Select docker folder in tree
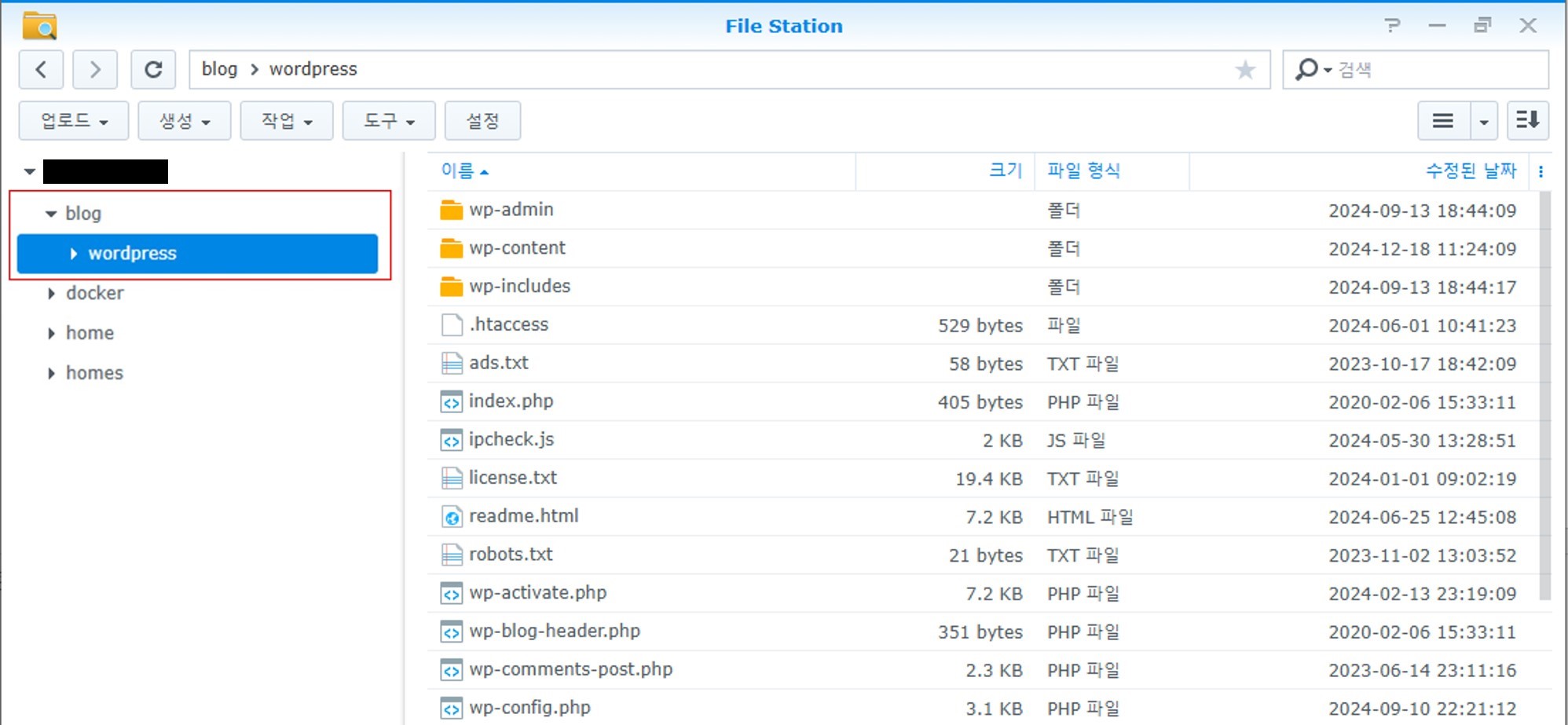The height and width of the screenshot is (725, 1568). tap(95, 293)
